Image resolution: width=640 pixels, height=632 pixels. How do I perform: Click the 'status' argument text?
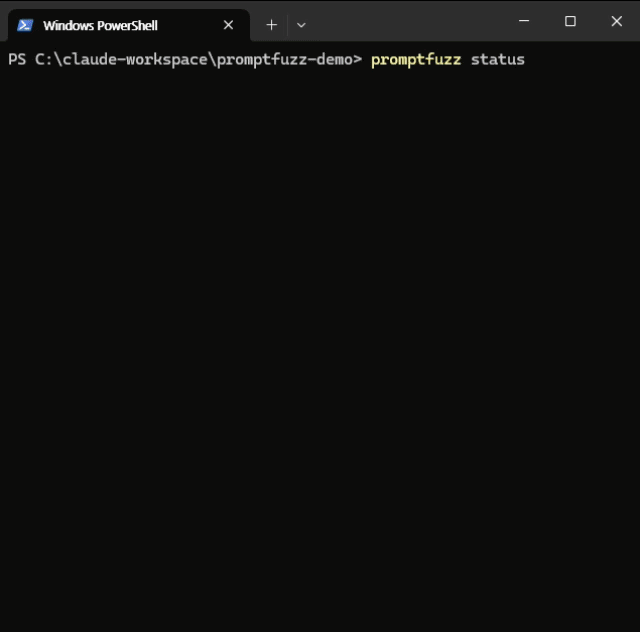coord(498,60)
